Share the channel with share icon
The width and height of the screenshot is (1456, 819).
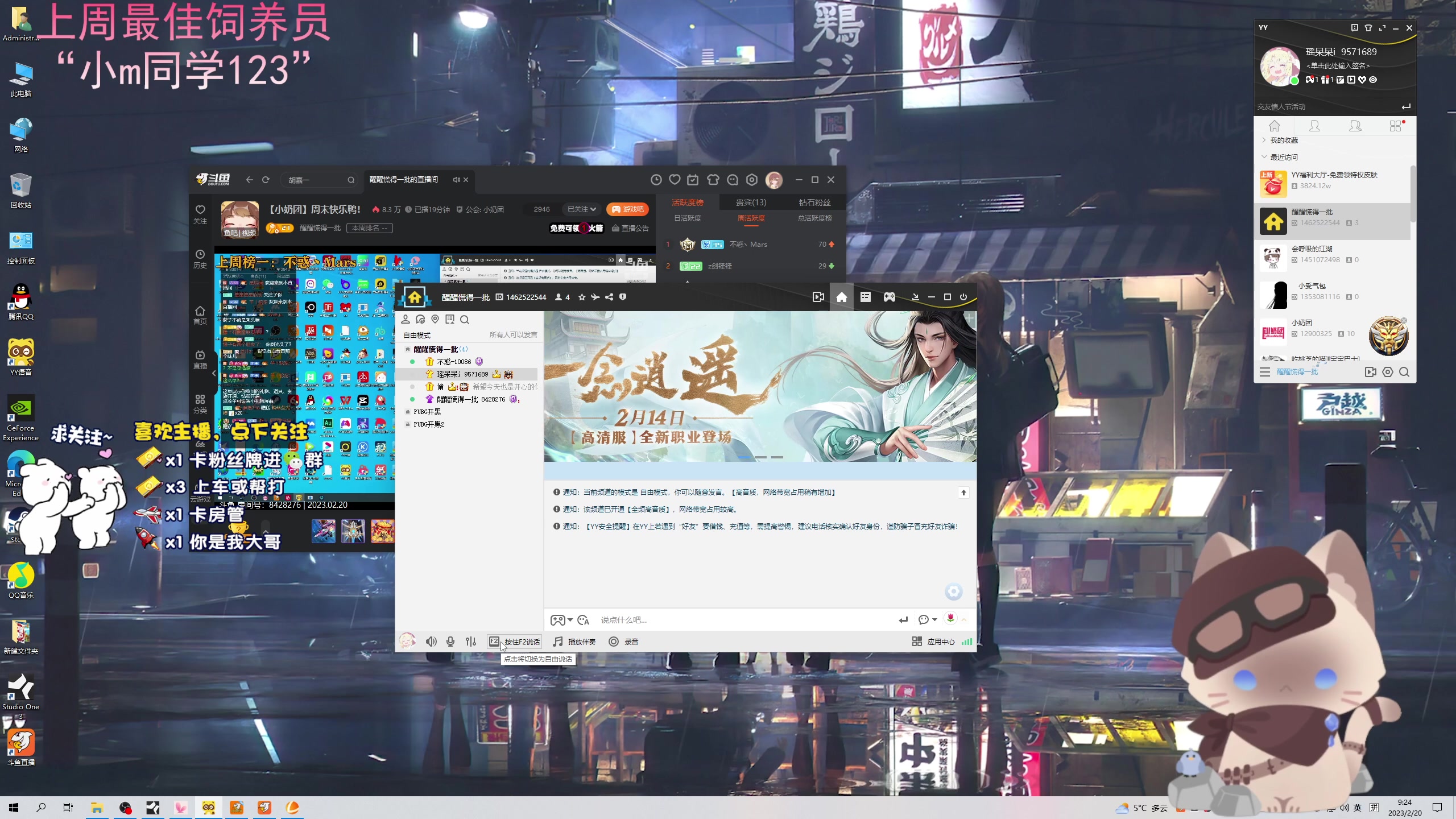coord(609,297)
